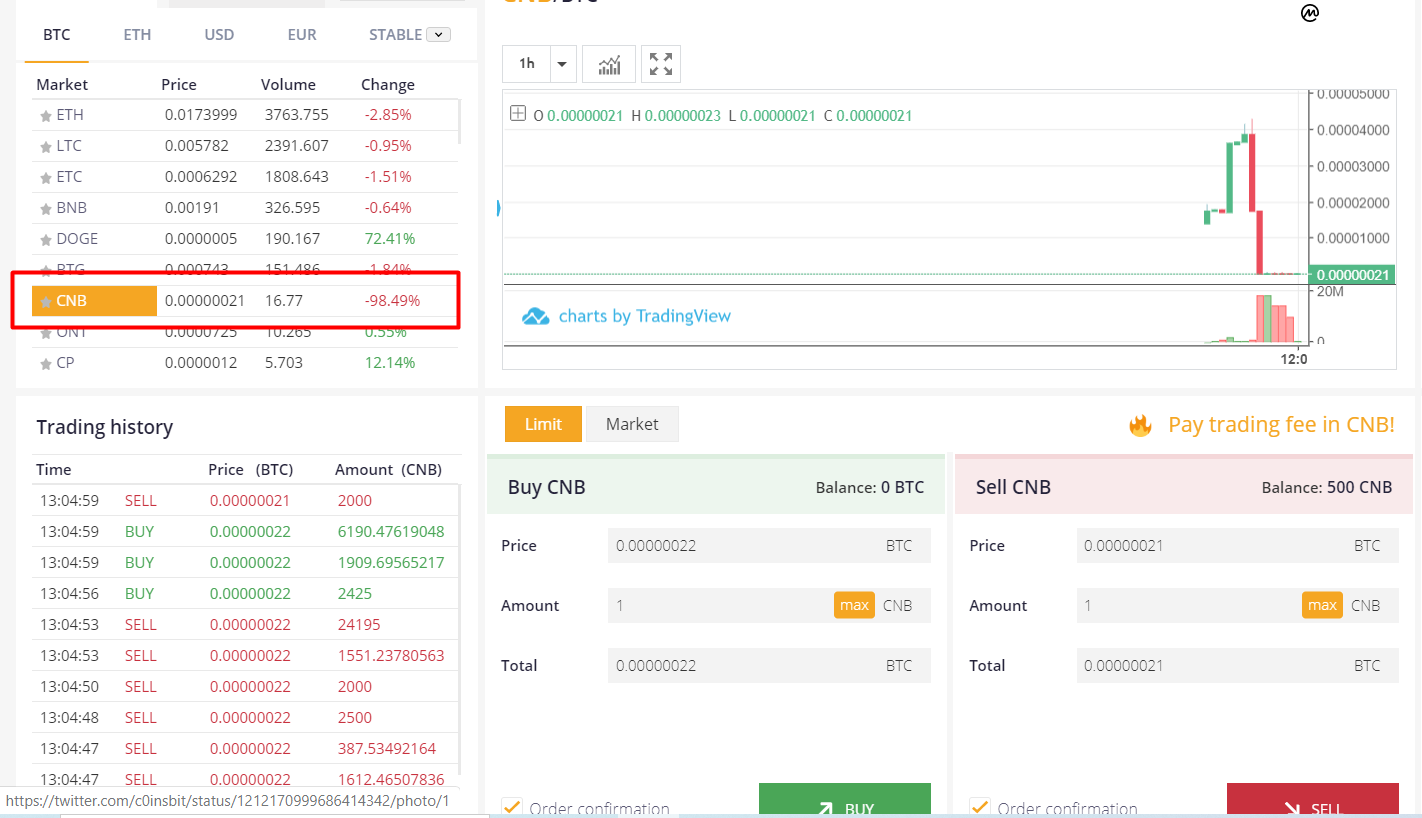
Task: Click max in Buy CNB amount
Action: pyautogui.click(x=854, y=605)
